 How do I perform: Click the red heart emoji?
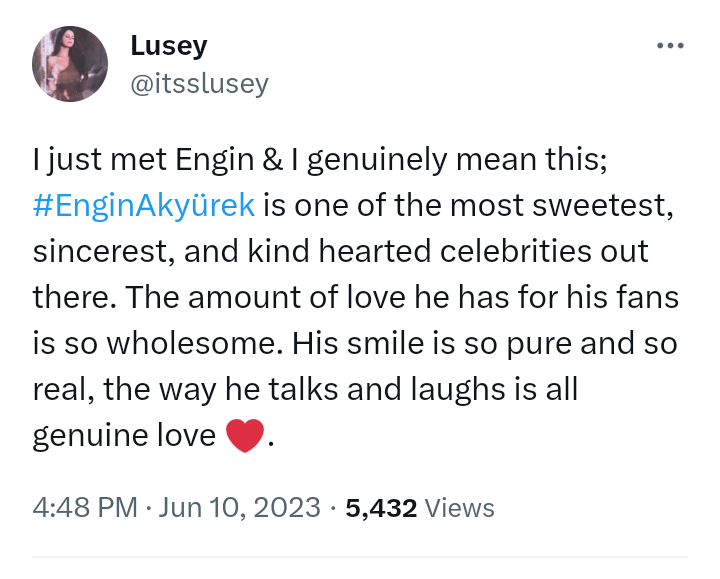[x=245, y=436]
